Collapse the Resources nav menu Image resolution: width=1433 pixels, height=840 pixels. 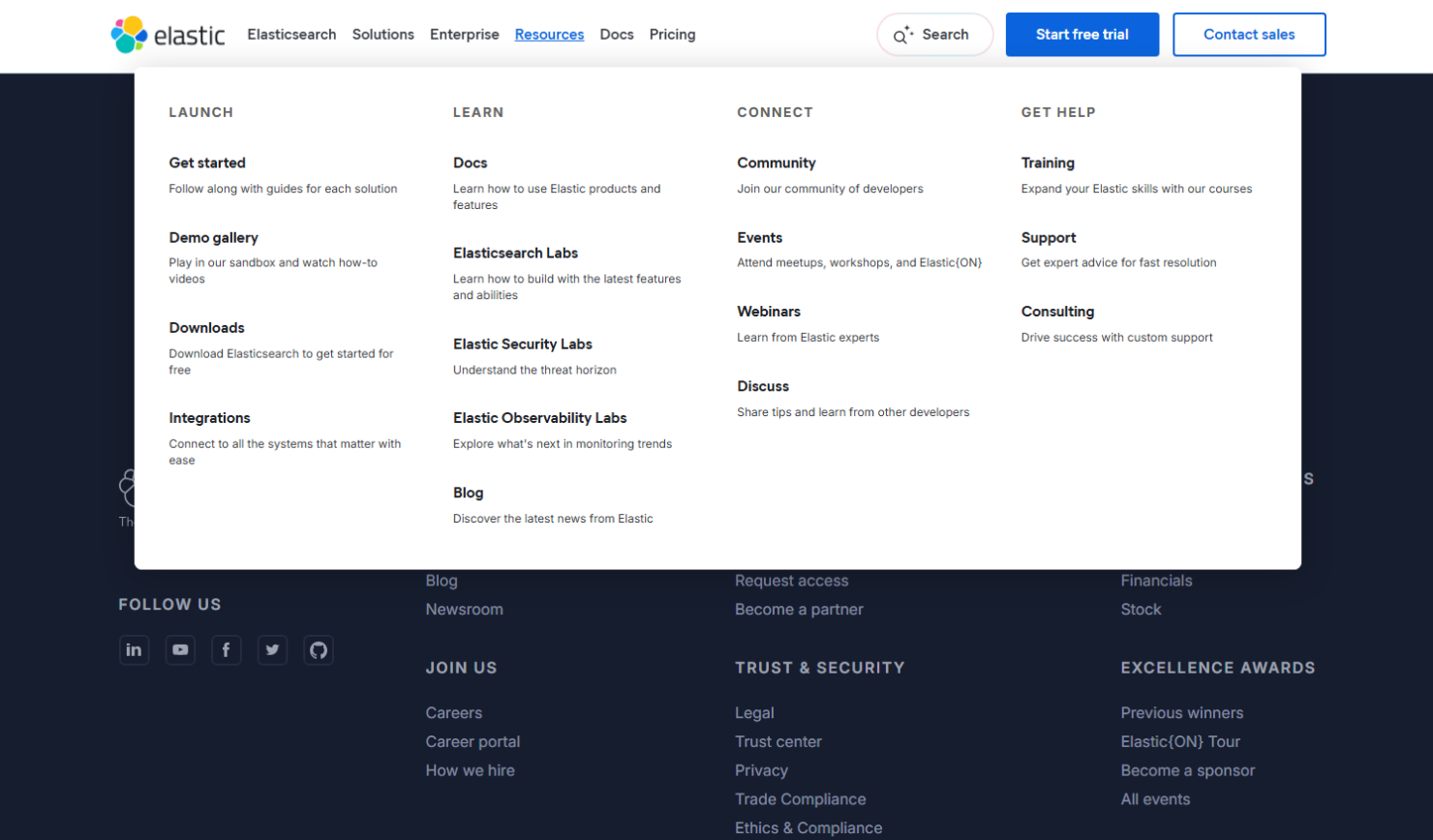tap(549, 35)
